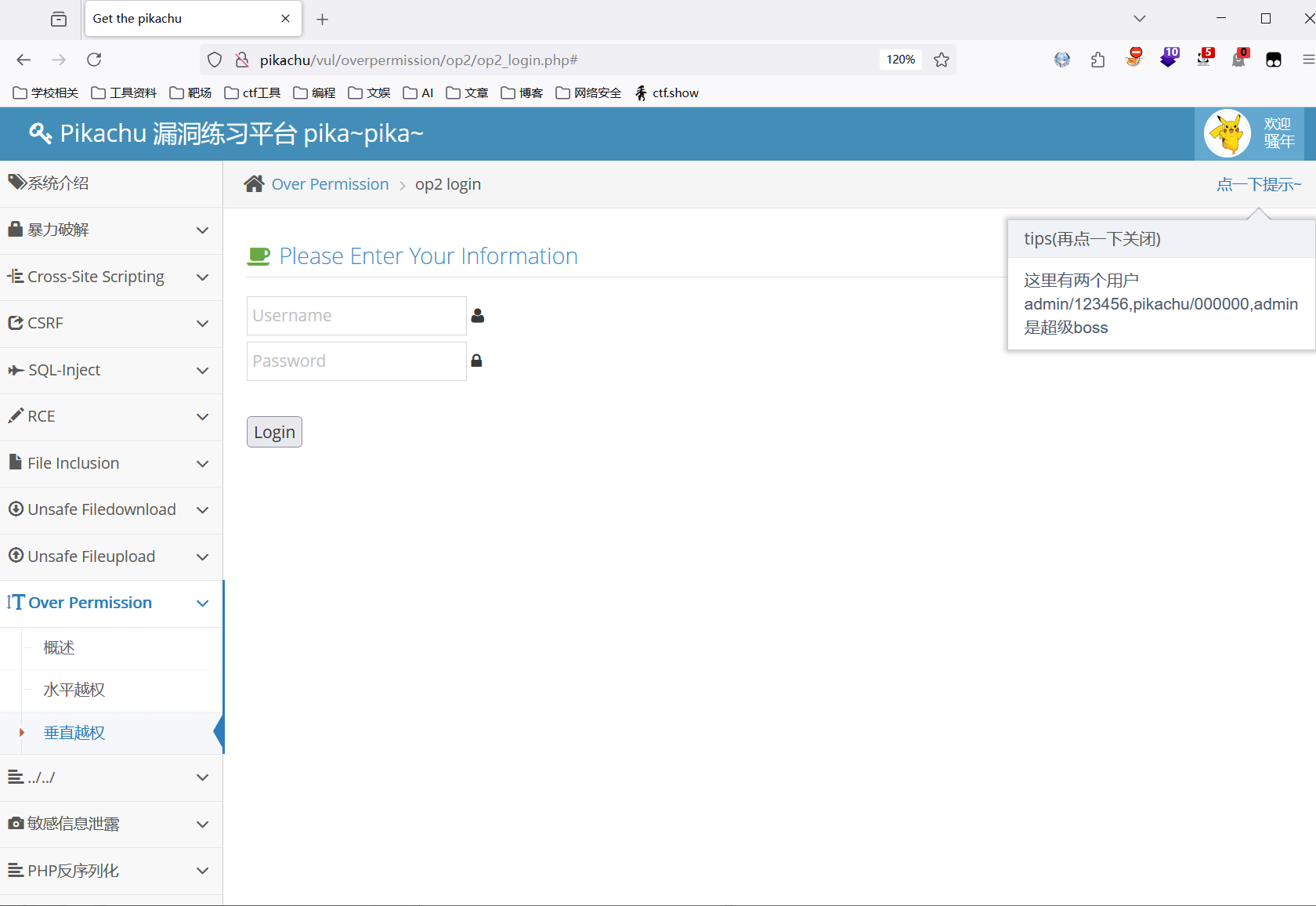The image size is (1316, 906).
Task: Click the extension icon with badge 5
Action: coord(1205,57)
